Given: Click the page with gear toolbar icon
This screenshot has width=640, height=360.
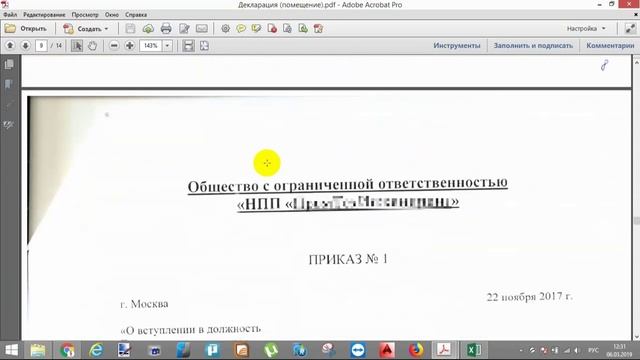Looking at the screenshot, I should pos(287,29).
